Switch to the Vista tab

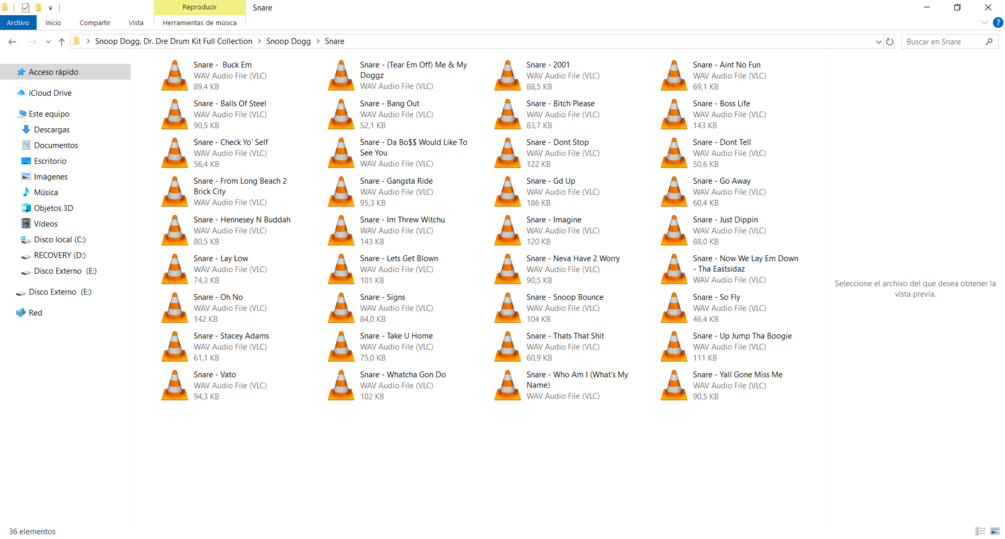coord(136,22)
